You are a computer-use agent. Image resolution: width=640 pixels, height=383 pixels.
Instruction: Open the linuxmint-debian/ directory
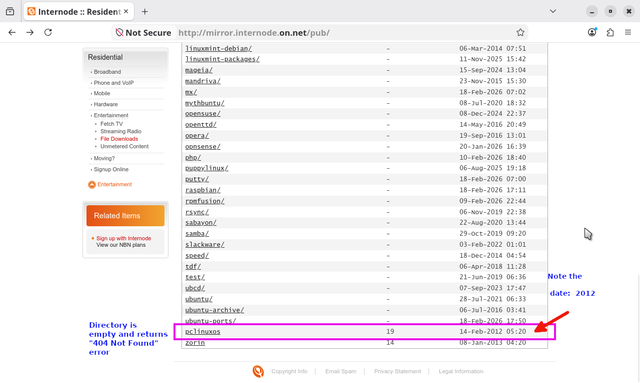[218, 49]
